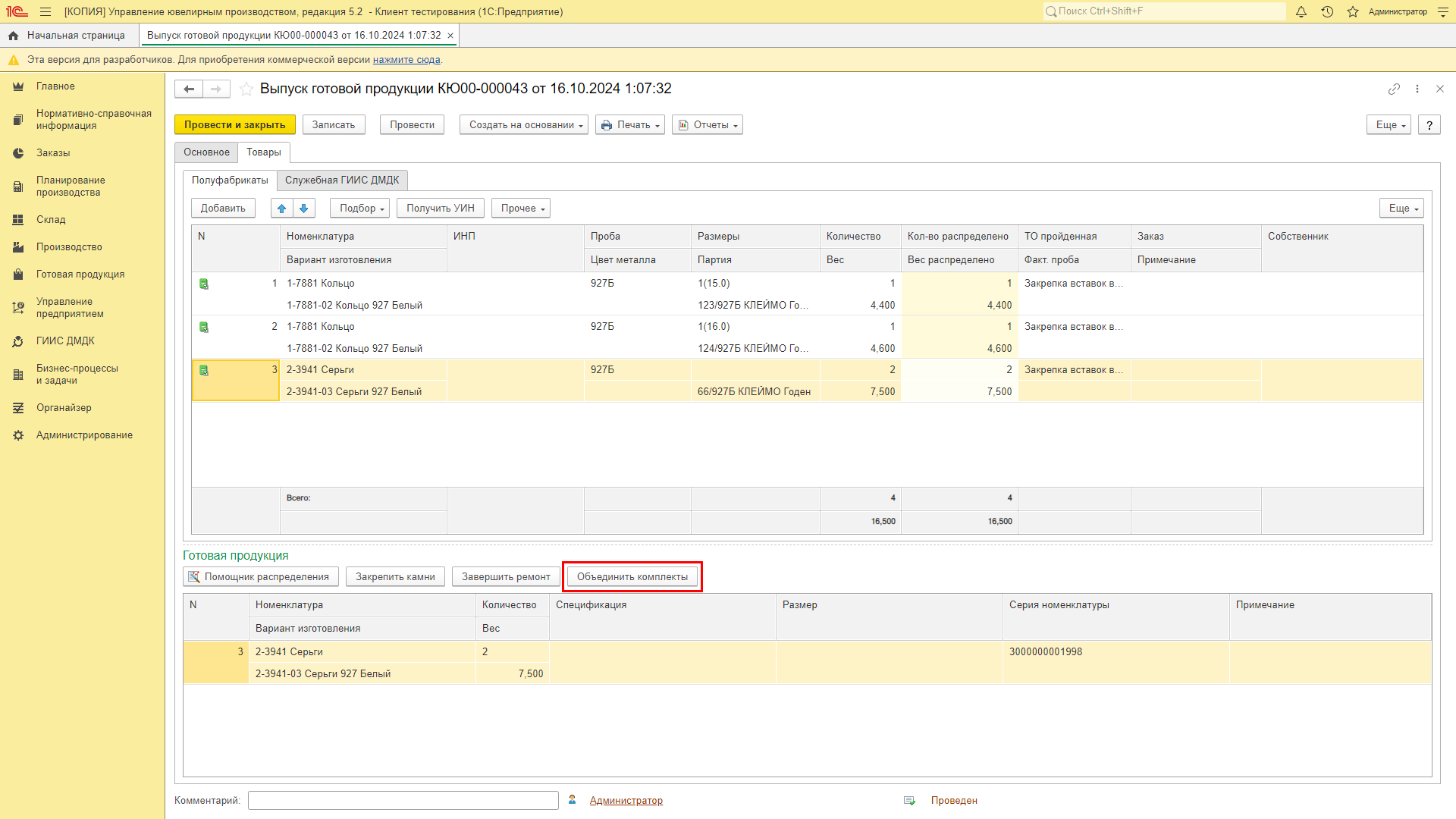Add document to favorites star
The height and width of the screenshot is (819, 1456).
click(x=246, y=89)
